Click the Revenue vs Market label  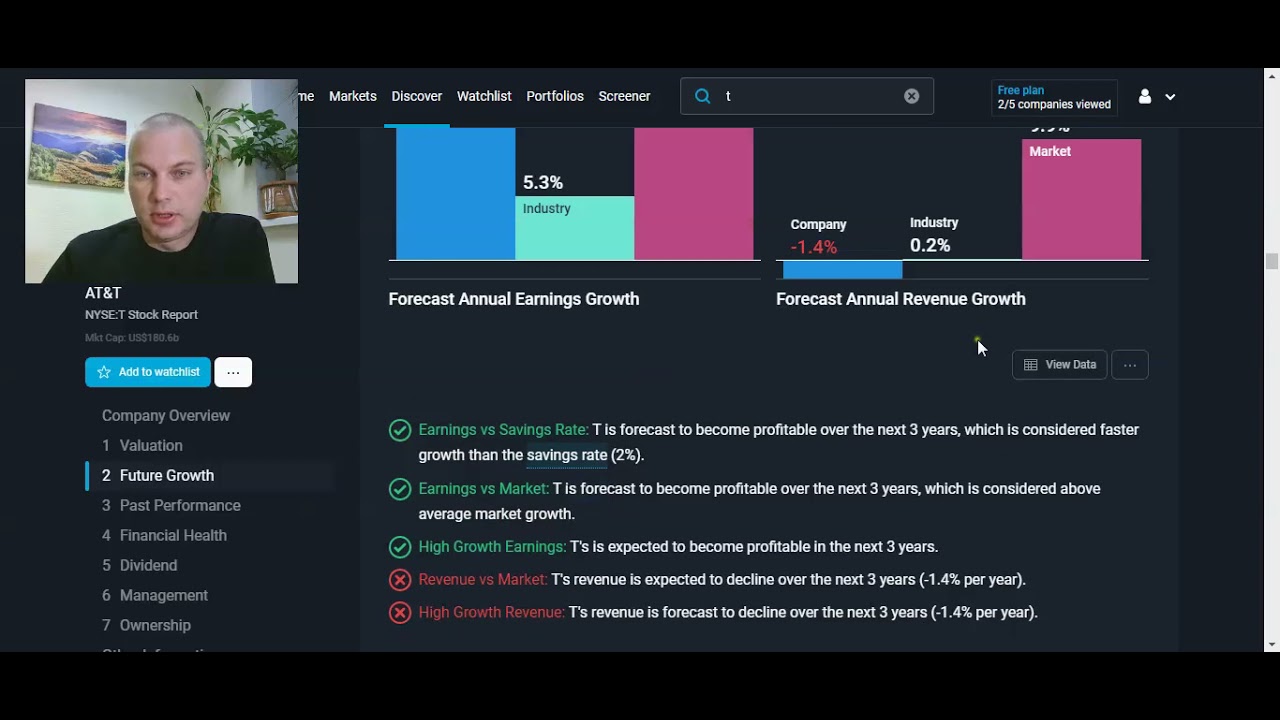pos(482,580)
